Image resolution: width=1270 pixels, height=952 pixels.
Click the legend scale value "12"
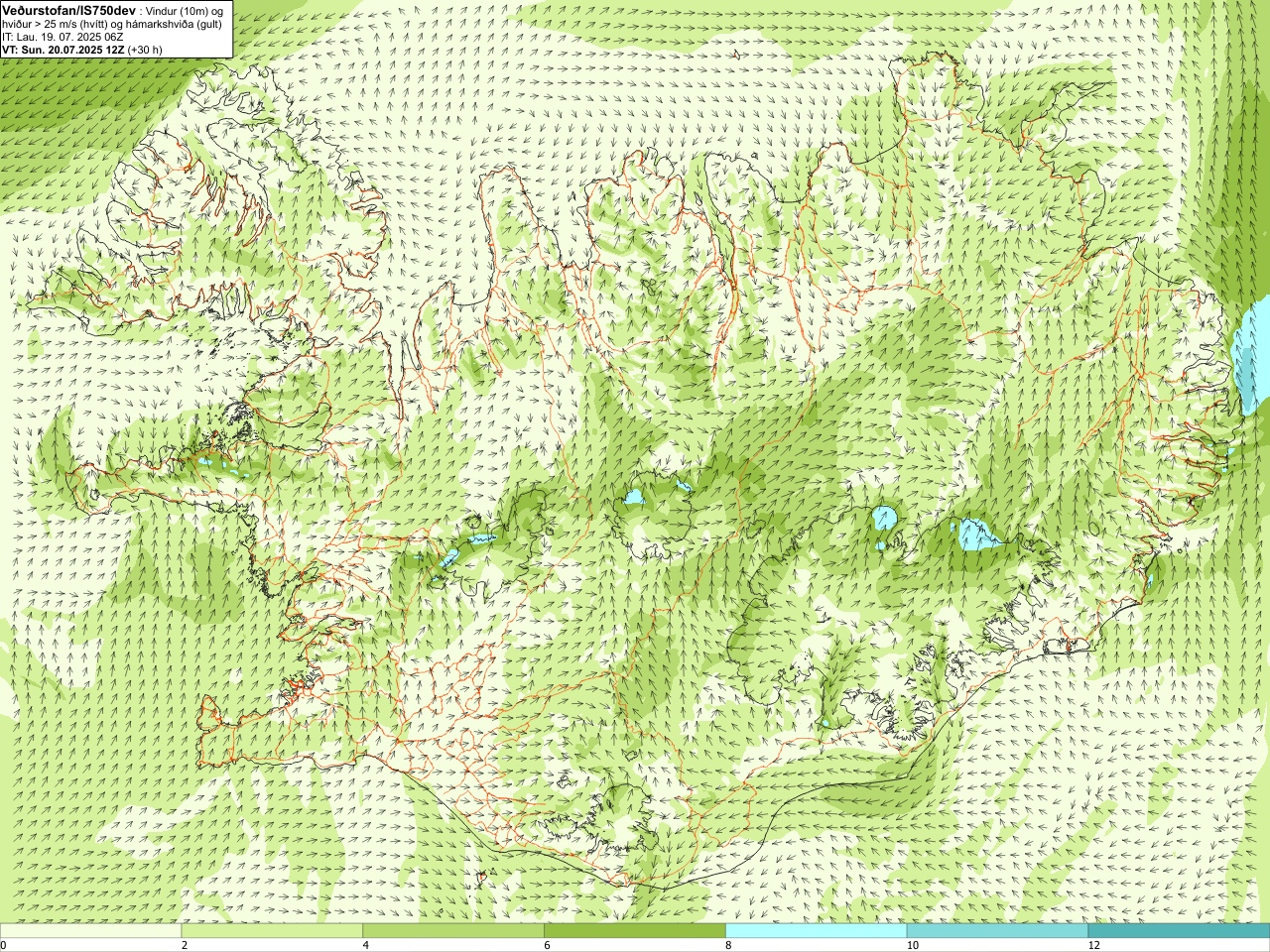(x=1094, y=946)
